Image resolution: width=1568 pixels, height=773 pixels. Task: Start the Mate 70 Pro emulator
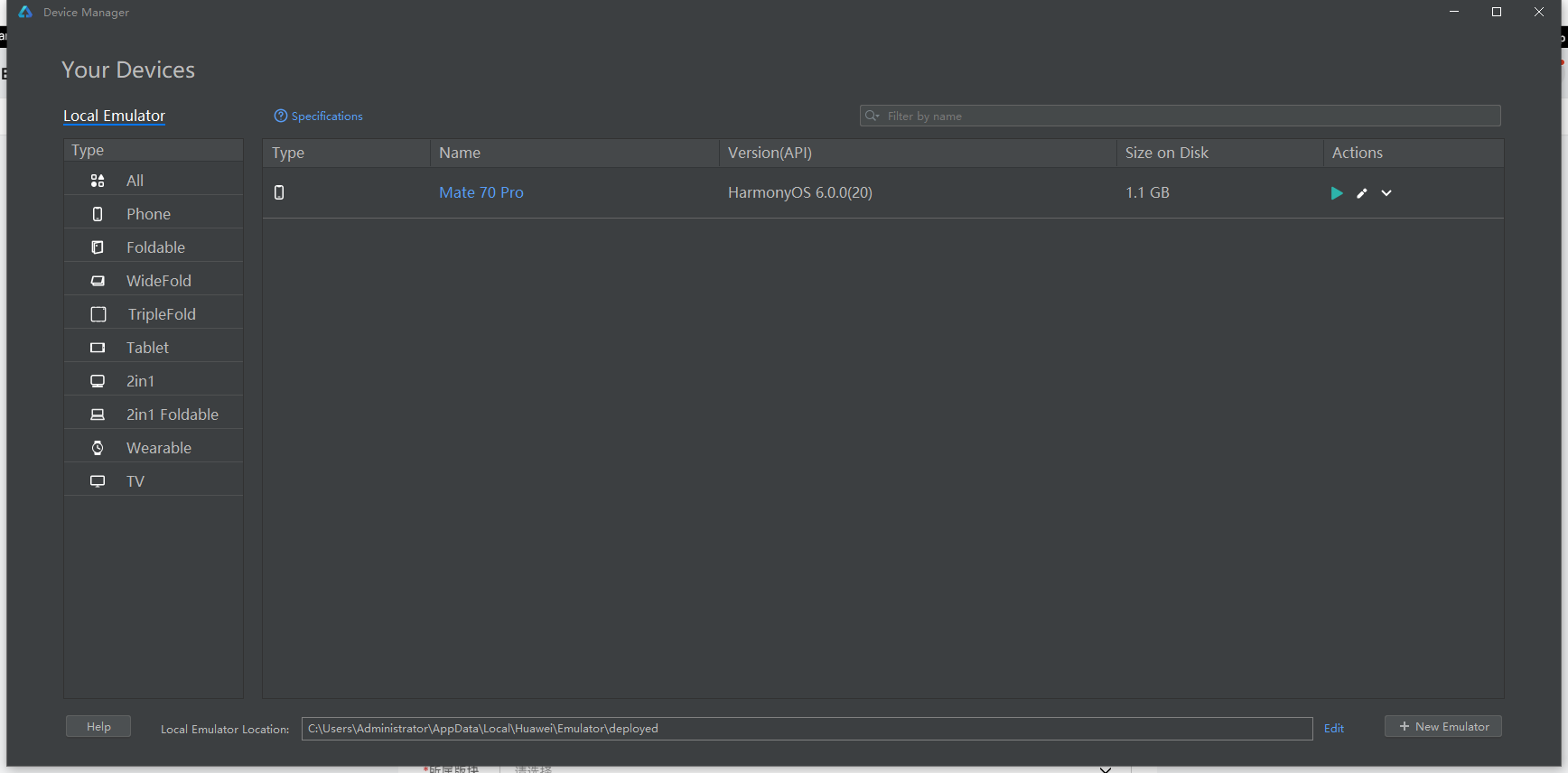point(1336,193)
